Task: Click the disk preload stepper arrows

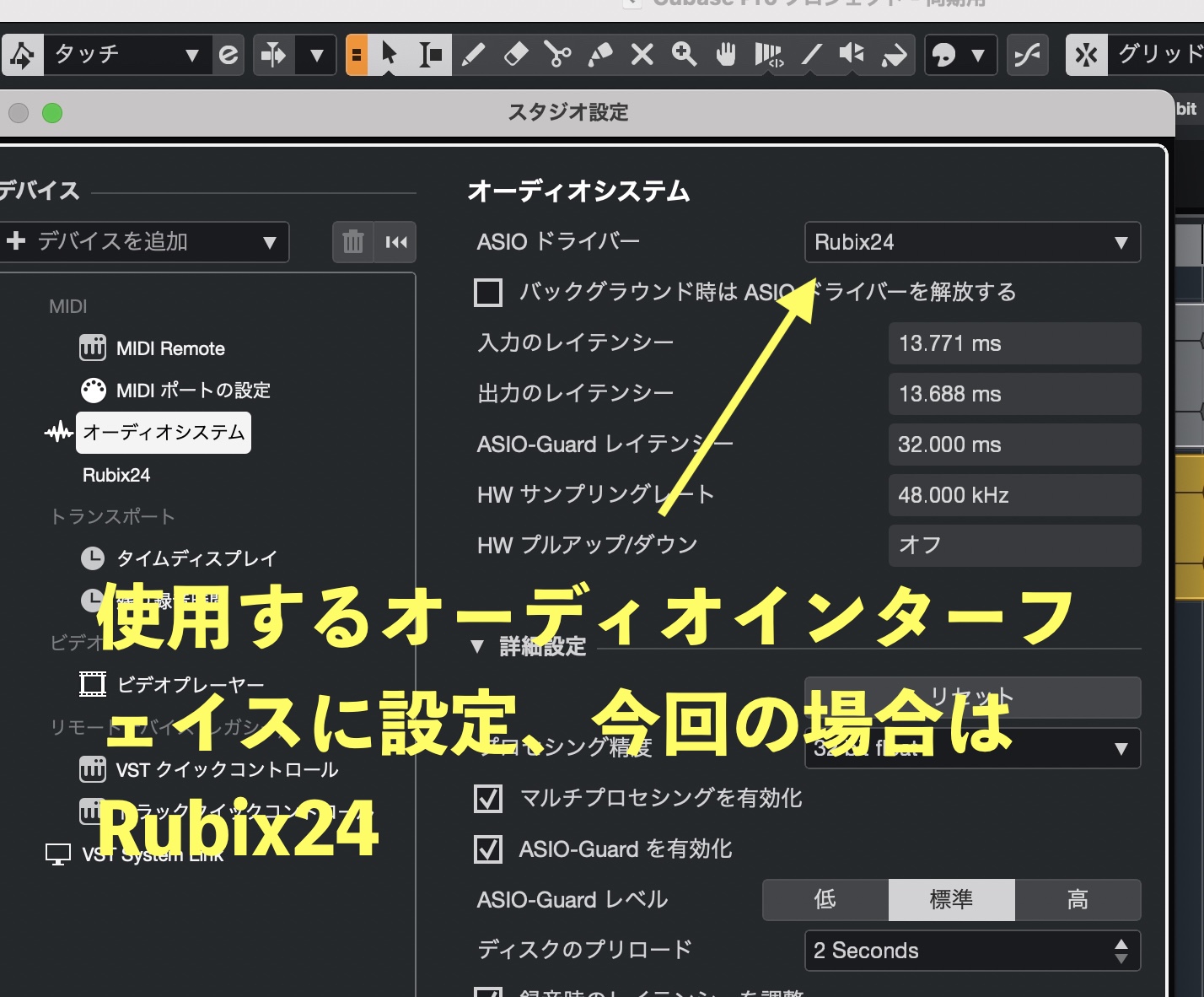Action: [x=1121, y=951]
